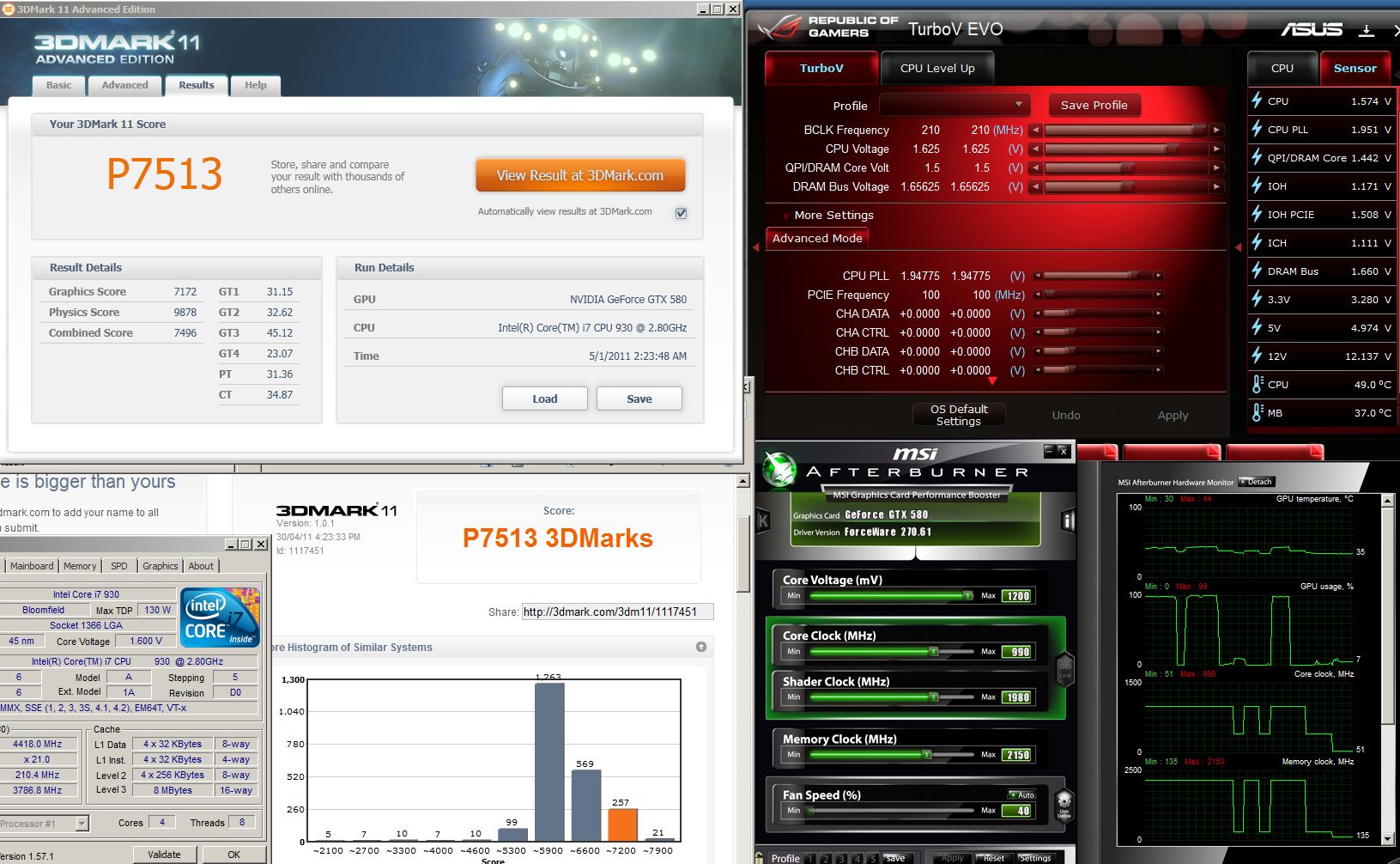The height and width of the screenshot is (864, 1400).
Task: Click the Afterburner Reset button
Action: (993, 858)
